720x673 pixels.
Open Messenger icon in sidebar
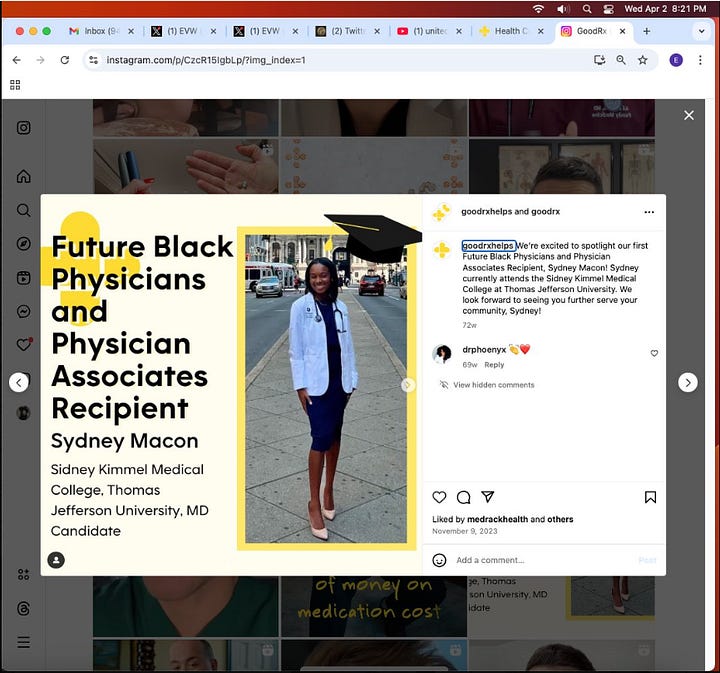pos(23,311)
